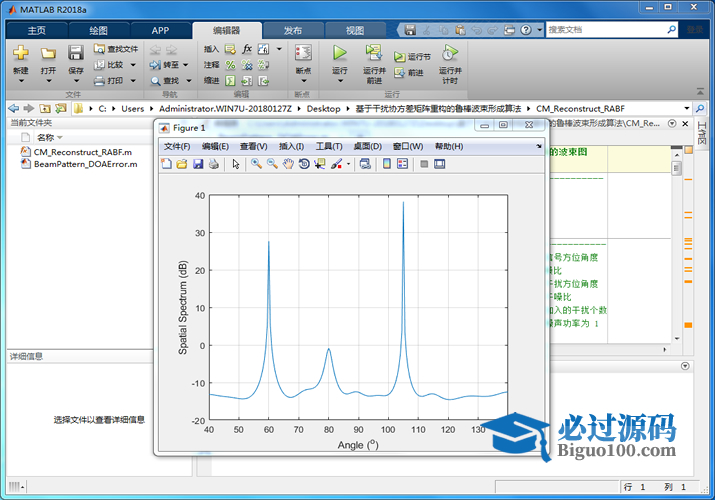The width and height of the screenshot is (715, 500).
Task: Open the Brush tool color dropdown arrow
Action: (348, 164)
